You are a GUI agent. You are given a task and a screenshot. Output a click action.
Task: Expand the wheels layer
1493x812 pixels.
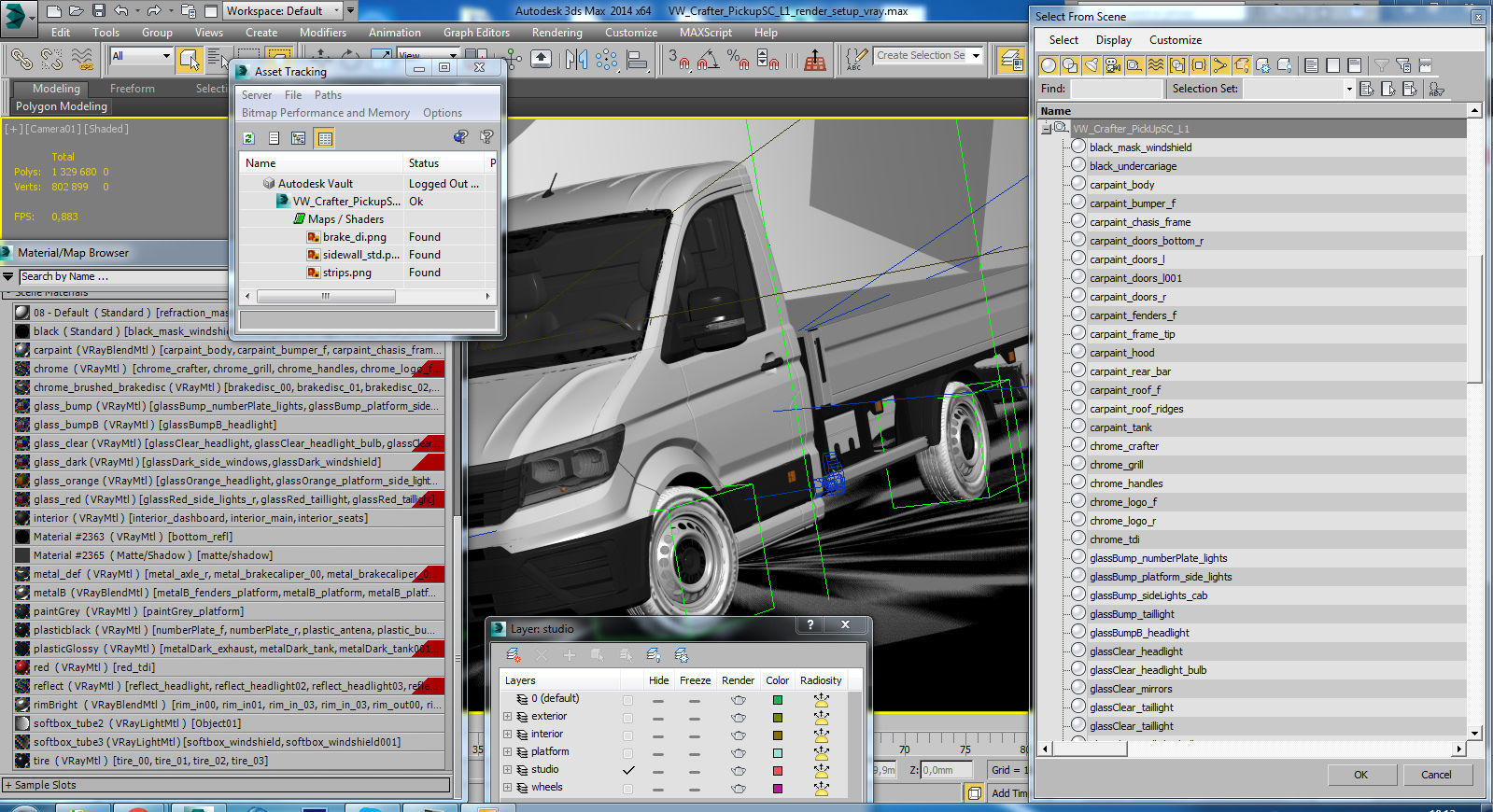click(x=508, y=788)
